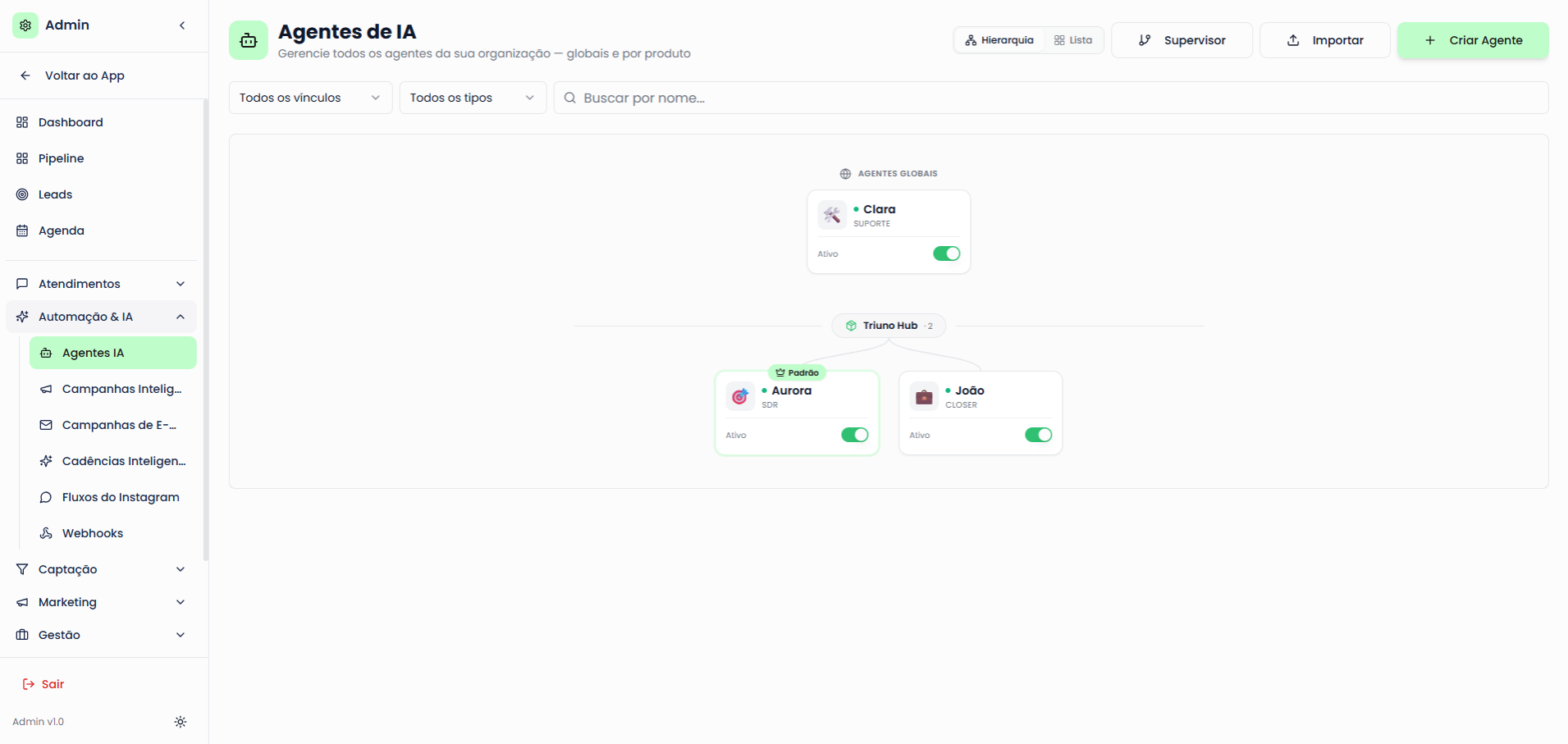
Task: Click the robot icon beside Agentes de IA title
Action: (x=249, y=40)
